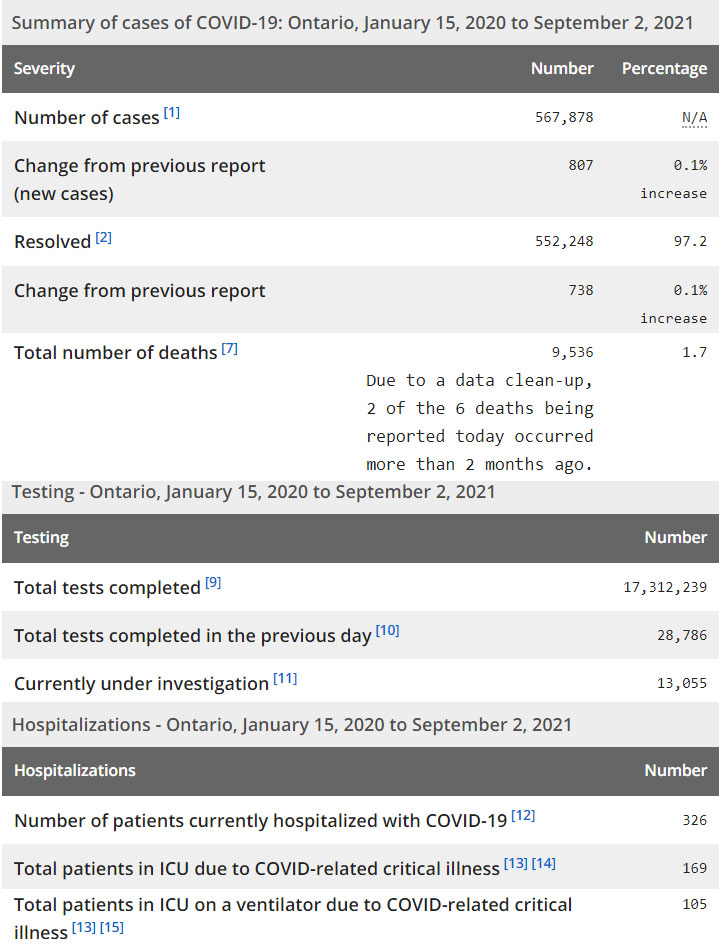Click the 326 currently hospitalized value

(x=694, y=820)
